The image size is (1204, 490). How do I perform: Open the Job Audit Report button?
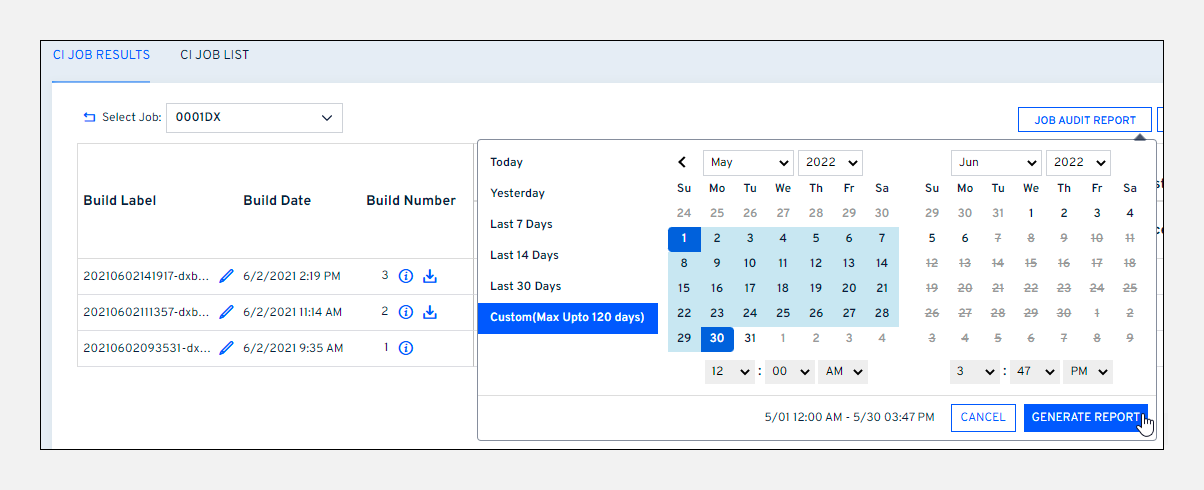(1084, 120)
